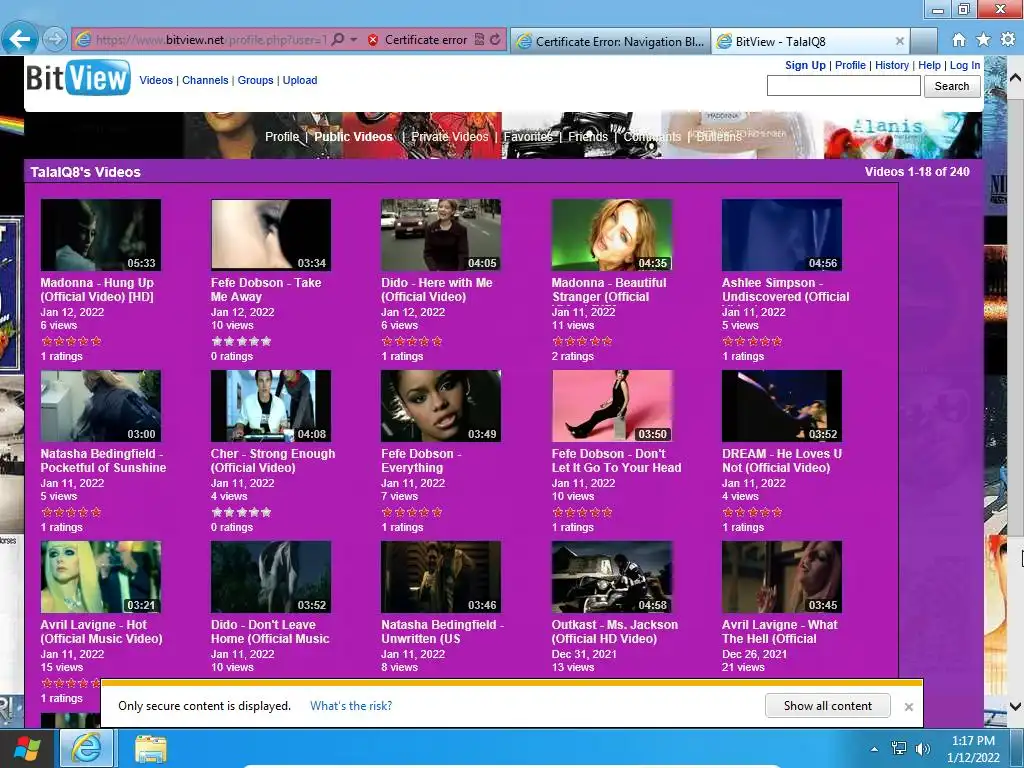1024x768 pixels.
Task: Click Natasha Bedingfield - Unwritten title
Action: coord(443,632)
